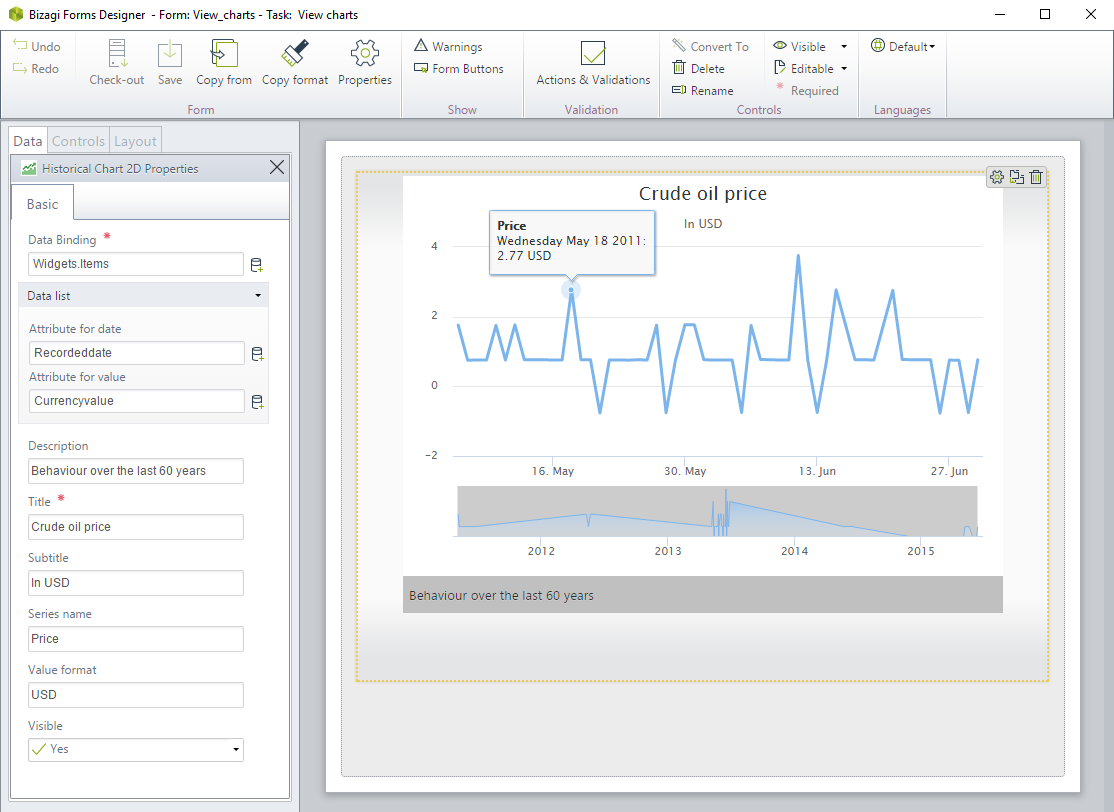
Task: Click the Series name field Price
Action: click(136, 639)
